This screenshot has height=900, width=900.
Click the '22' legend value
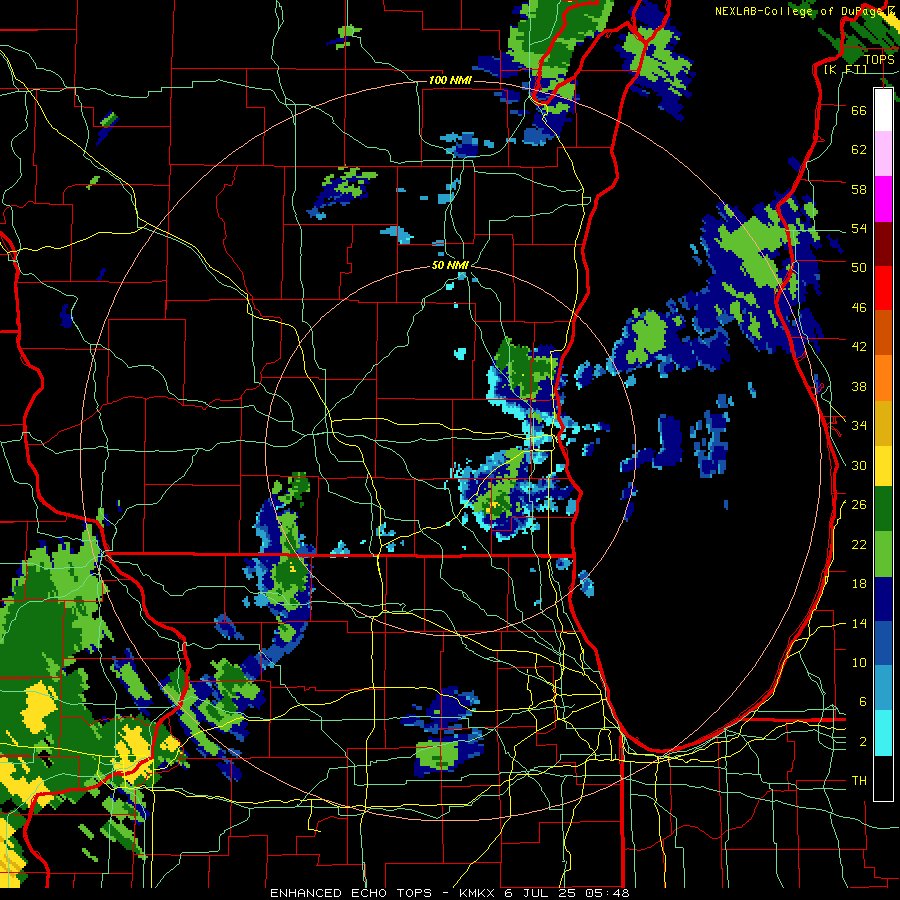pos(859,545)
